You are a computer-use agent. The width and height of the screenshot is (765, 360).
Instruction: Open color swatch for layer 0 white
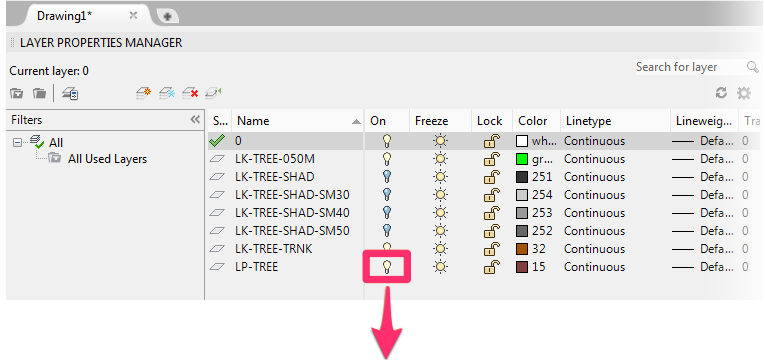522,141
